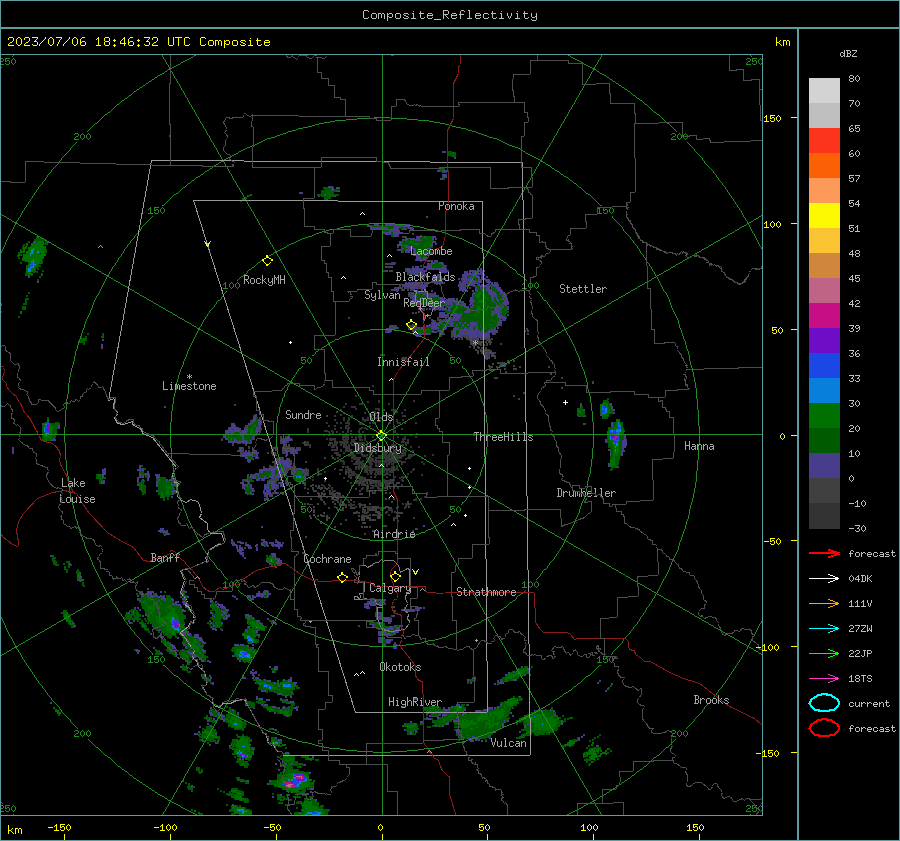Image resolution: width=900 pixels, height=841 pixels.
Task: Click the white 04DK arrow legend icon
Action: coord(824,579)
